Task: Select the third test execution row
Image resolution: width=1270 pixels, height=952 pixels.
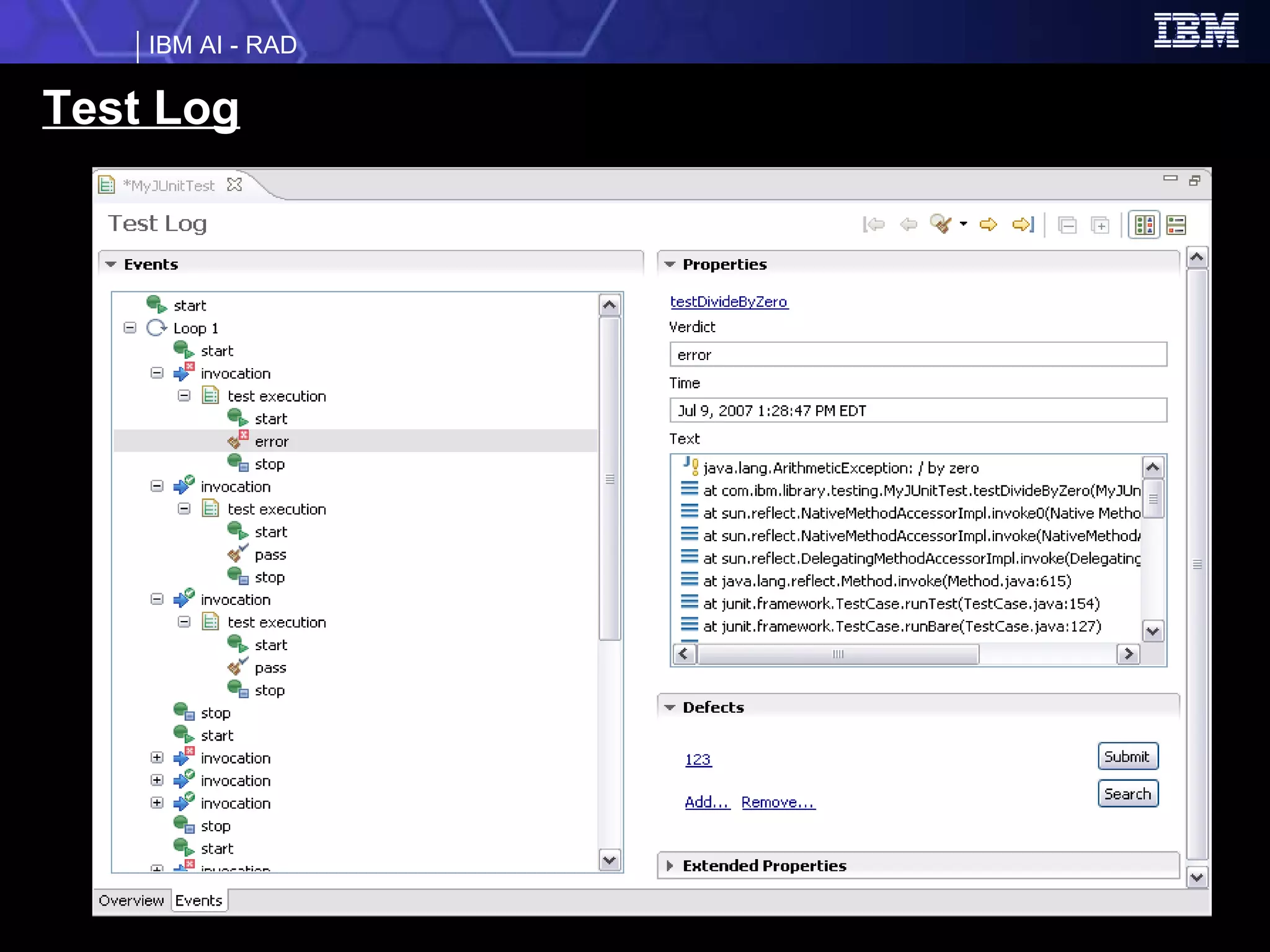Action: point(277,622)
